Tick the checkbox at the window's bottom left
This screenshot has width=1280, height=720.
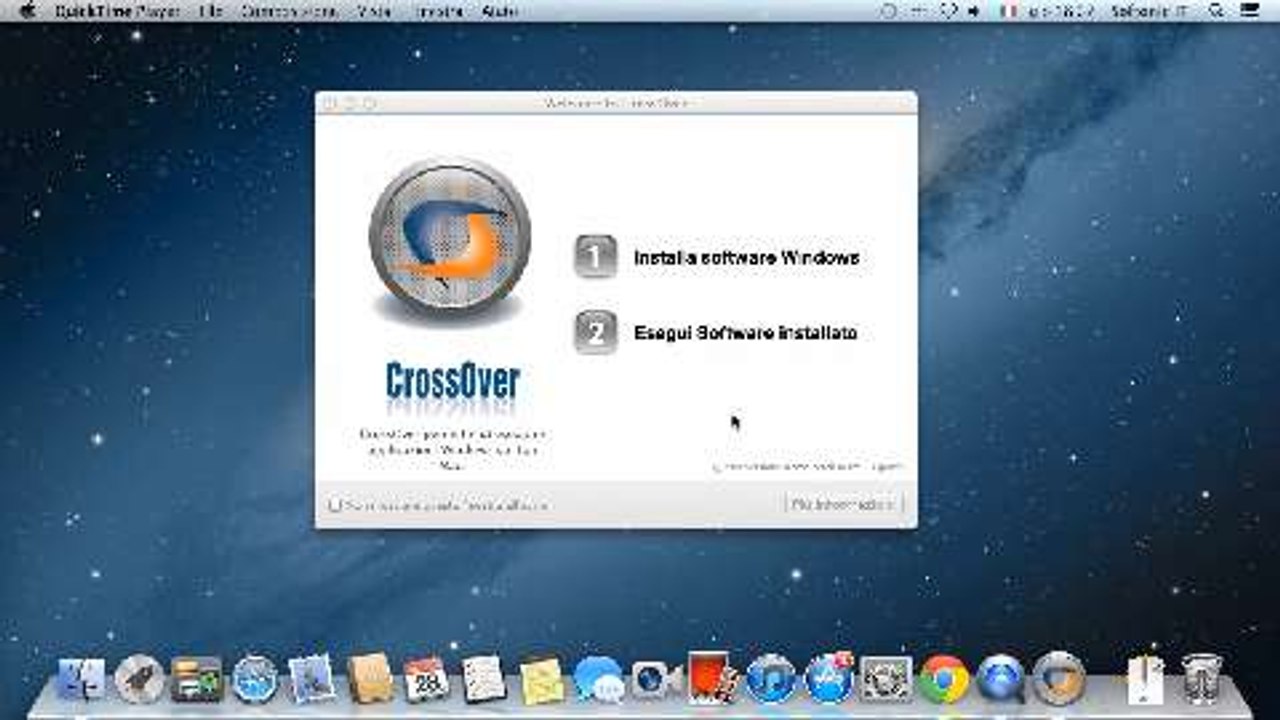pos(335,505)
